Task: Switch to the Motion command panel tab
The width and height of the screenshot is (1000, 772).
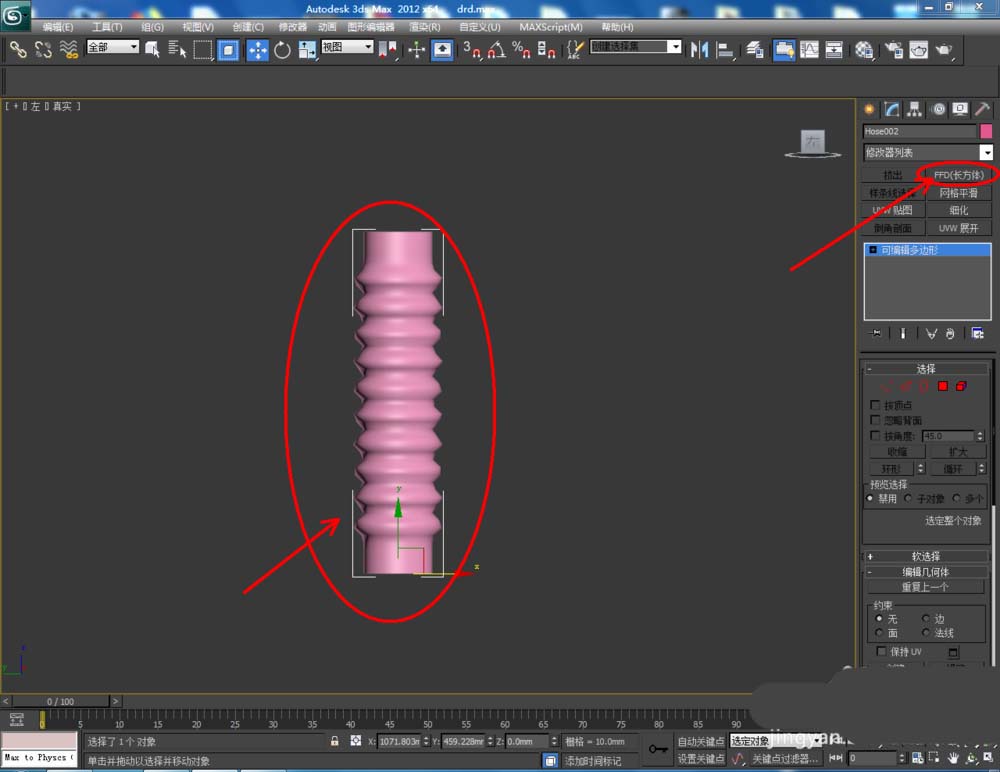Action: [938, 109]
